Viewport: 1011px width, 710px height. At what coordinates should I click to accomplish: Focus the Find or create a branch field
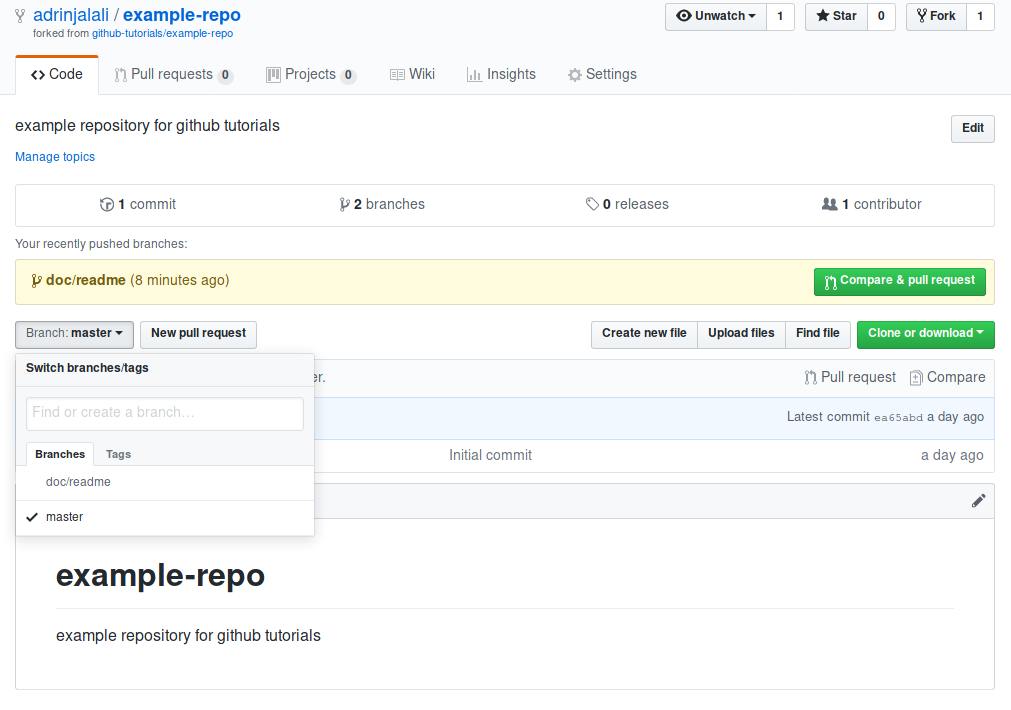tap(164, 413)
